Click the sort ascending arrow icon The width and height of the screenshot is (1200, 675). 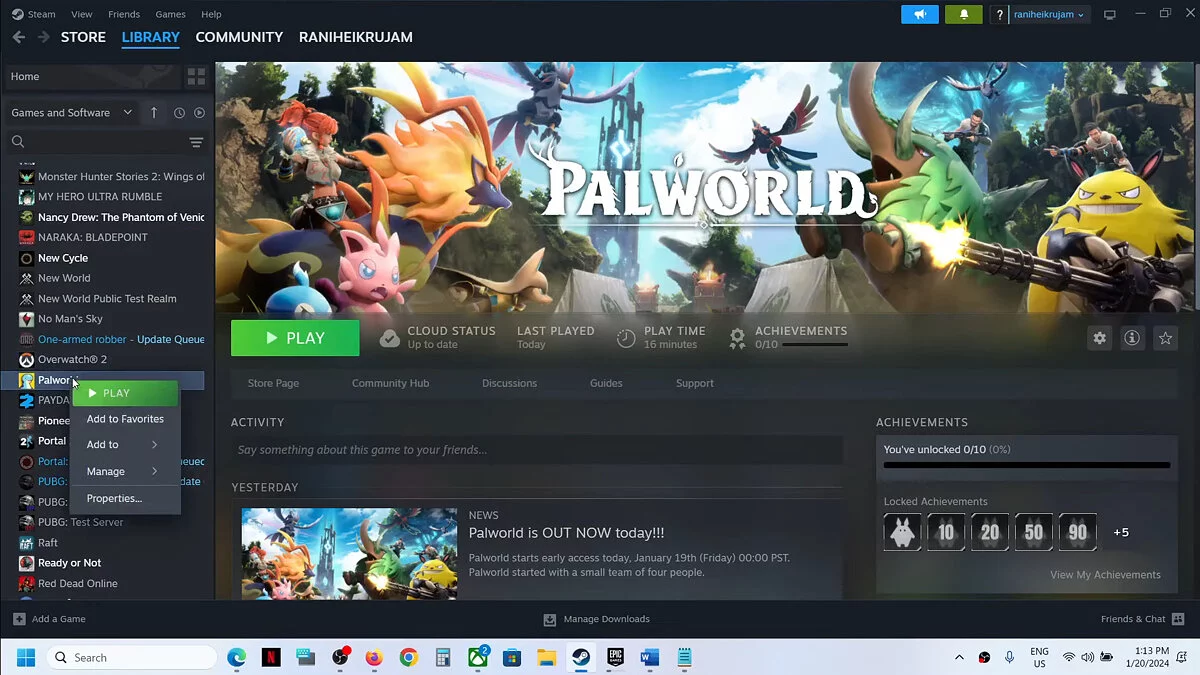coord(154,113)
